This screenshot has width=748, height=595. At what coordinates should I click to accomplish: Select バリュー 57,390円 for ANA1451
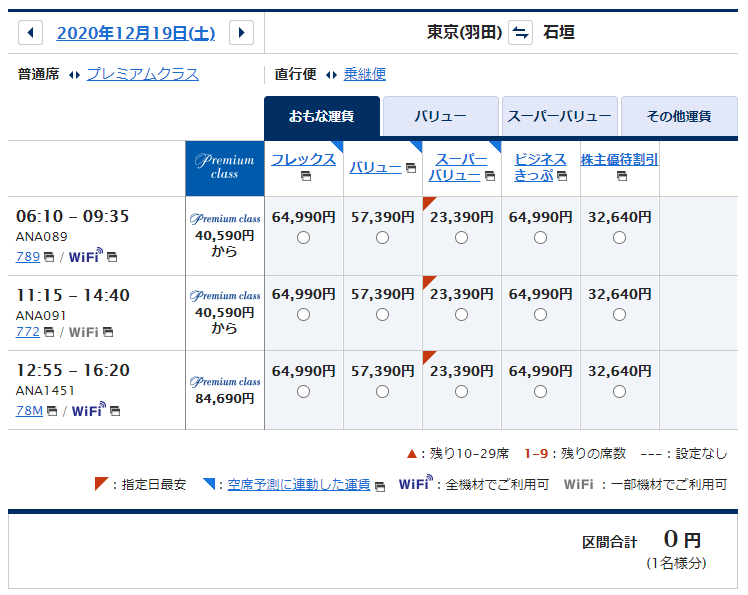[x=382, y=392]
